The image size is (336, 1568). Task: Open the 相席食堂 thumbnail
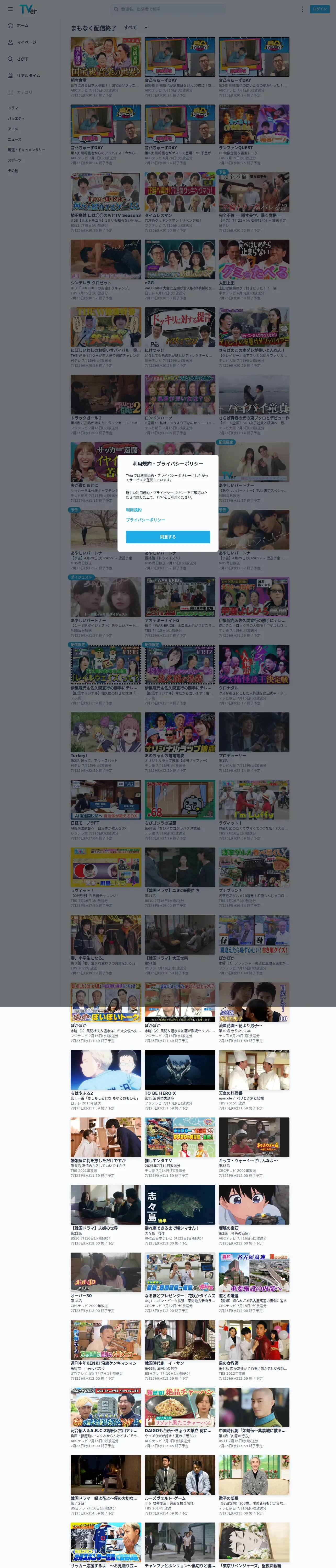(105, 57)
